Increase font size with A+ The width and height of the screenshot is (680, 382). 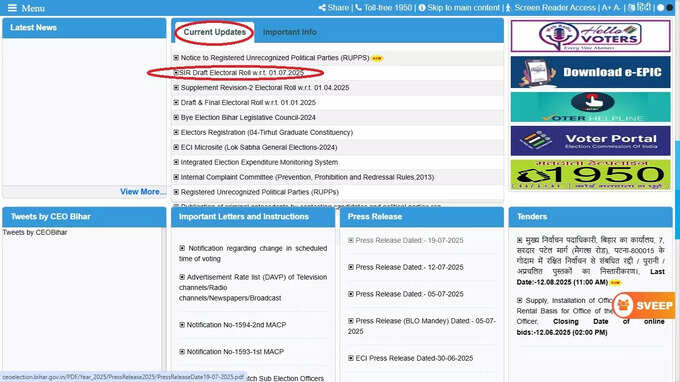point(606,8)
